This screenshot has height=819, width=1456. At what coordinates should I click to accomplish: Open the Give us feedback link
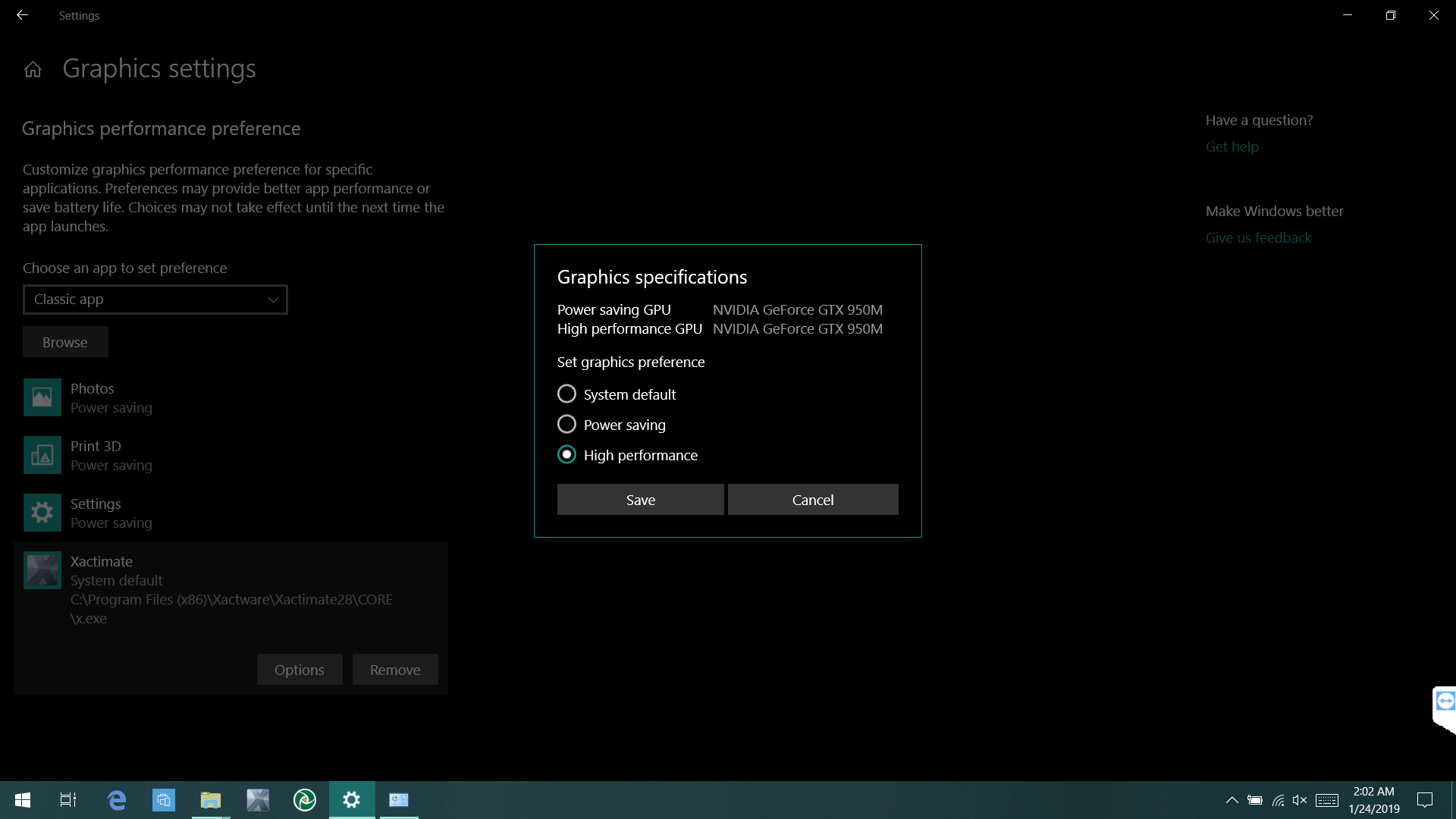pos(1259,238)
